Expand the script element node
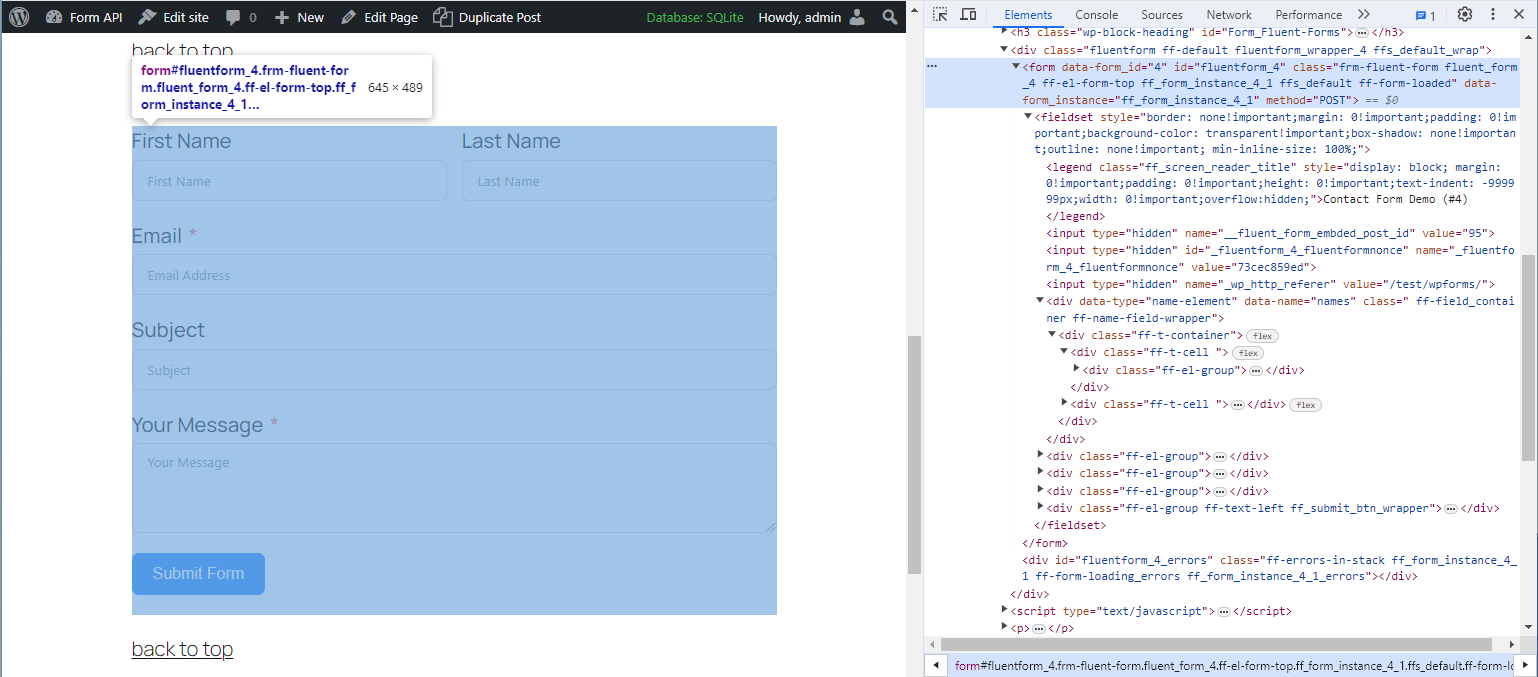Image resolution: width=1538 pixels, height=677 pixels. pyautogui.click(x=1005, y=611)
